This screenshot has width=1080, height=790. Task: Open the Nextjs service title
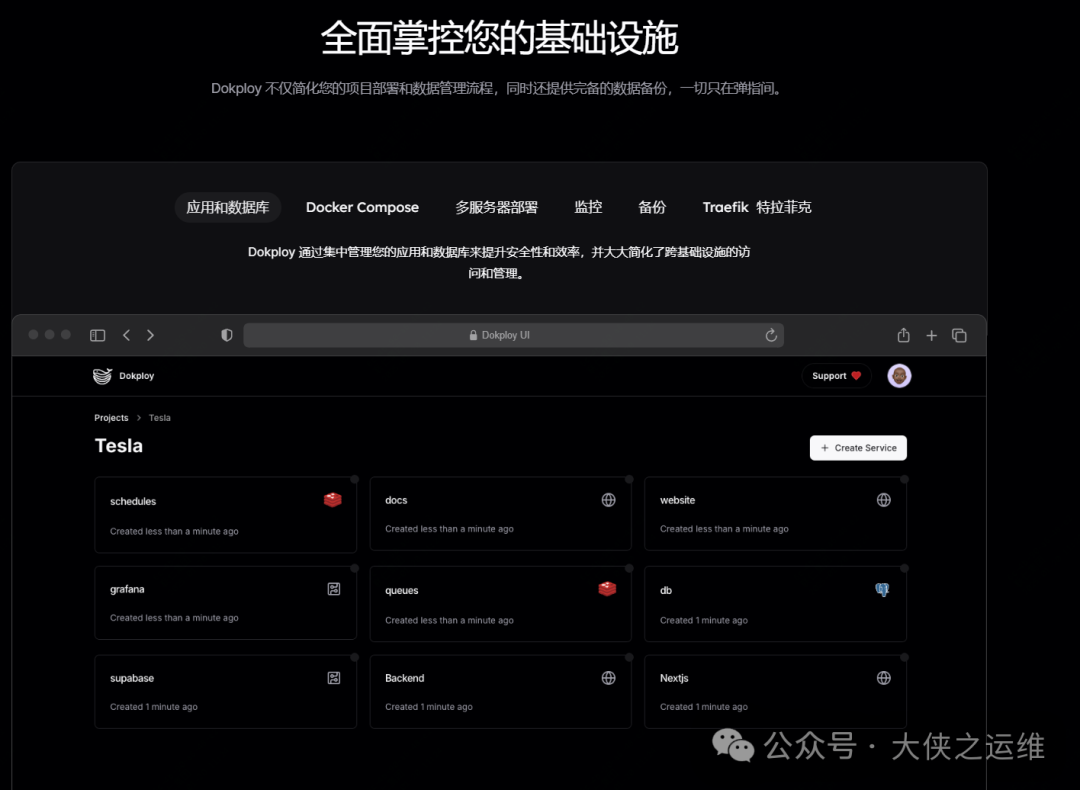674,678
